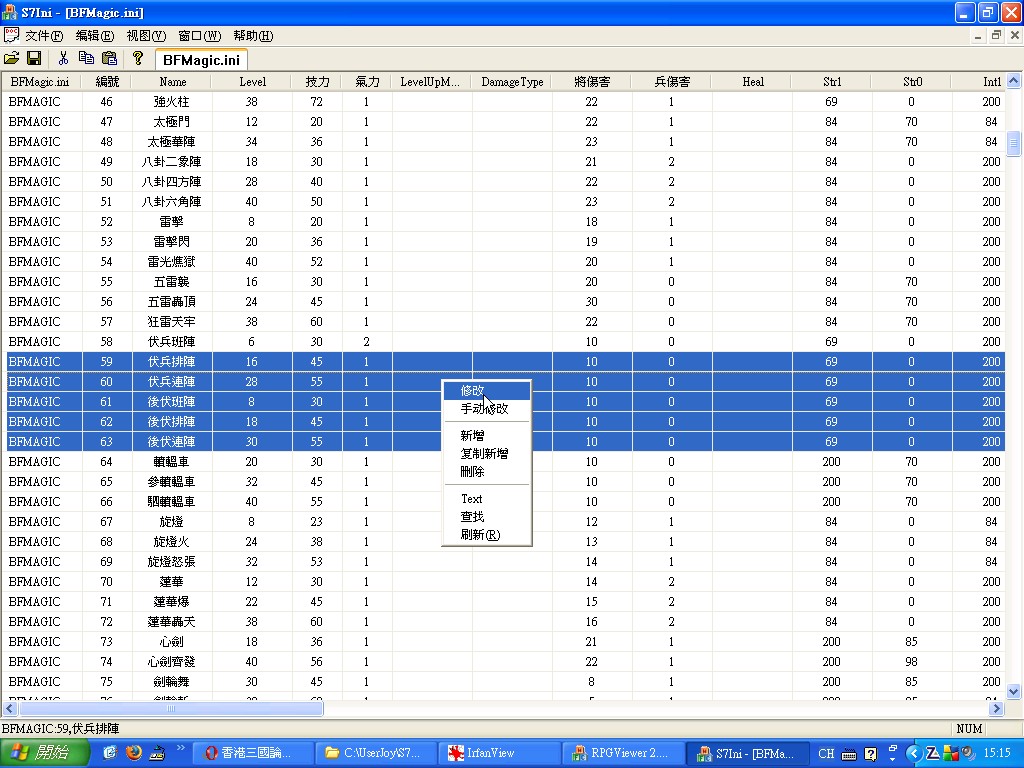Click the horizontal scrollbar right arrow
The height and width of the screenshot is (768, 1024).
(996, 709)
